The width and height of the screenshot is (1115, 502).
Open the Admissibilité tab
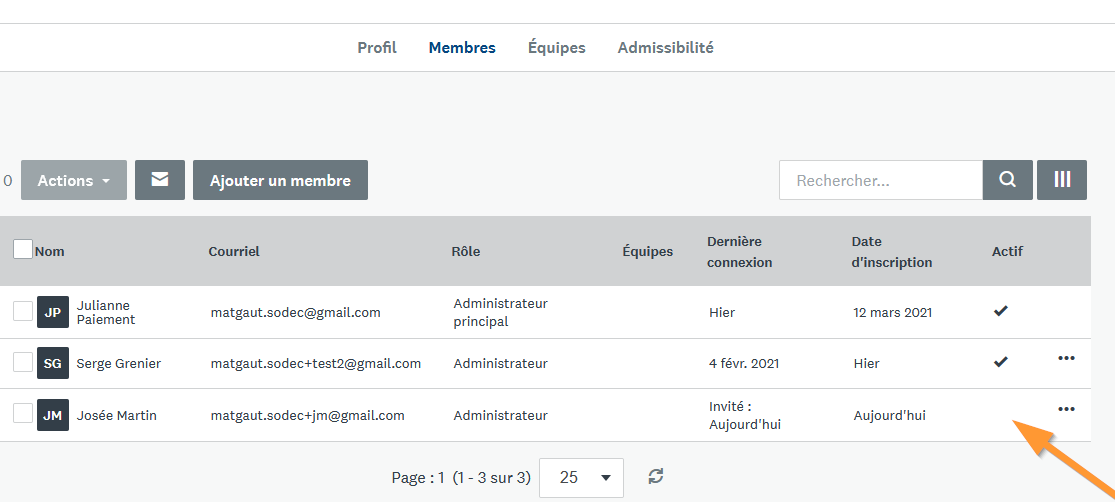click(x=665, y=48)
